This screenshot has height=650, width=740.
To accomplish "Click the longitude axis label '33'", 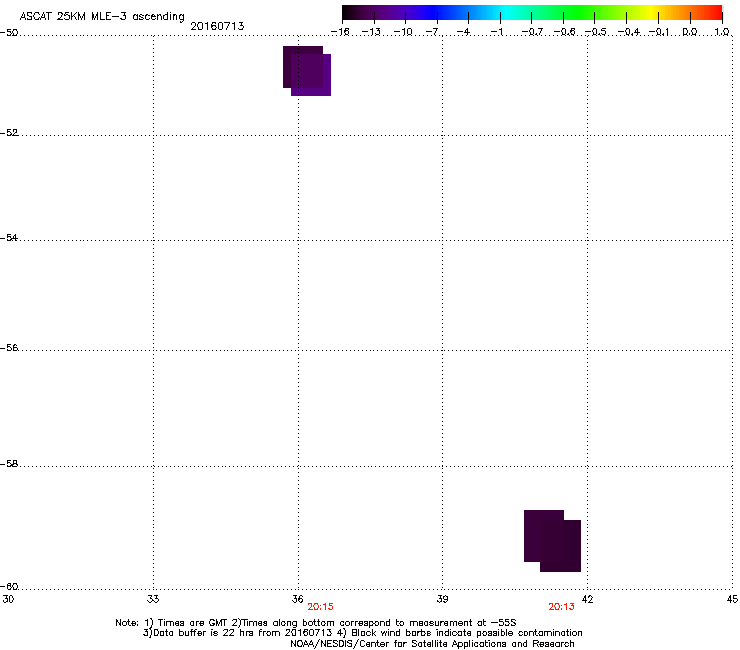I will pos(153,599).
